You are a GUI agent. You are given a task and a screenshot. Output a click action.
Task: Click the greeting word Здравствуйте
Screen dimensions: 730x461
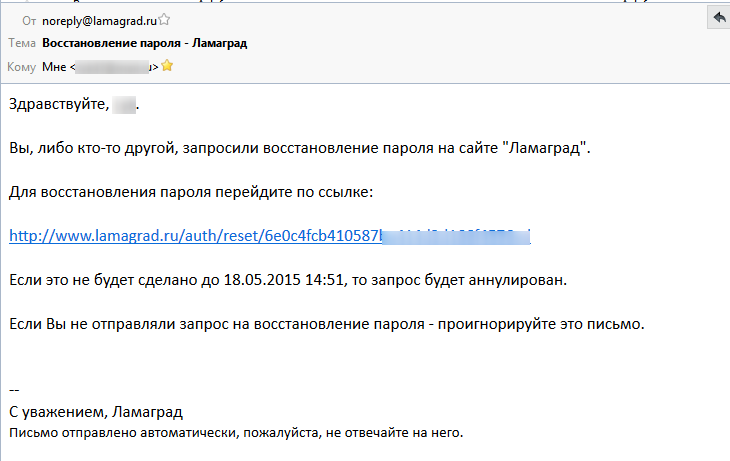[59, 104]
